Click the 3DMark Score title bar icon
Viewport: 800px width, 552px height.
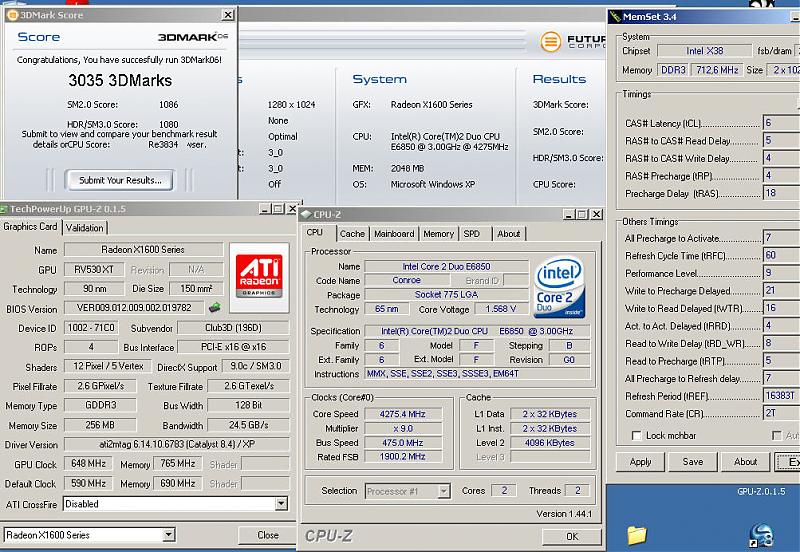pyautogui.click(x=13, y=15)
